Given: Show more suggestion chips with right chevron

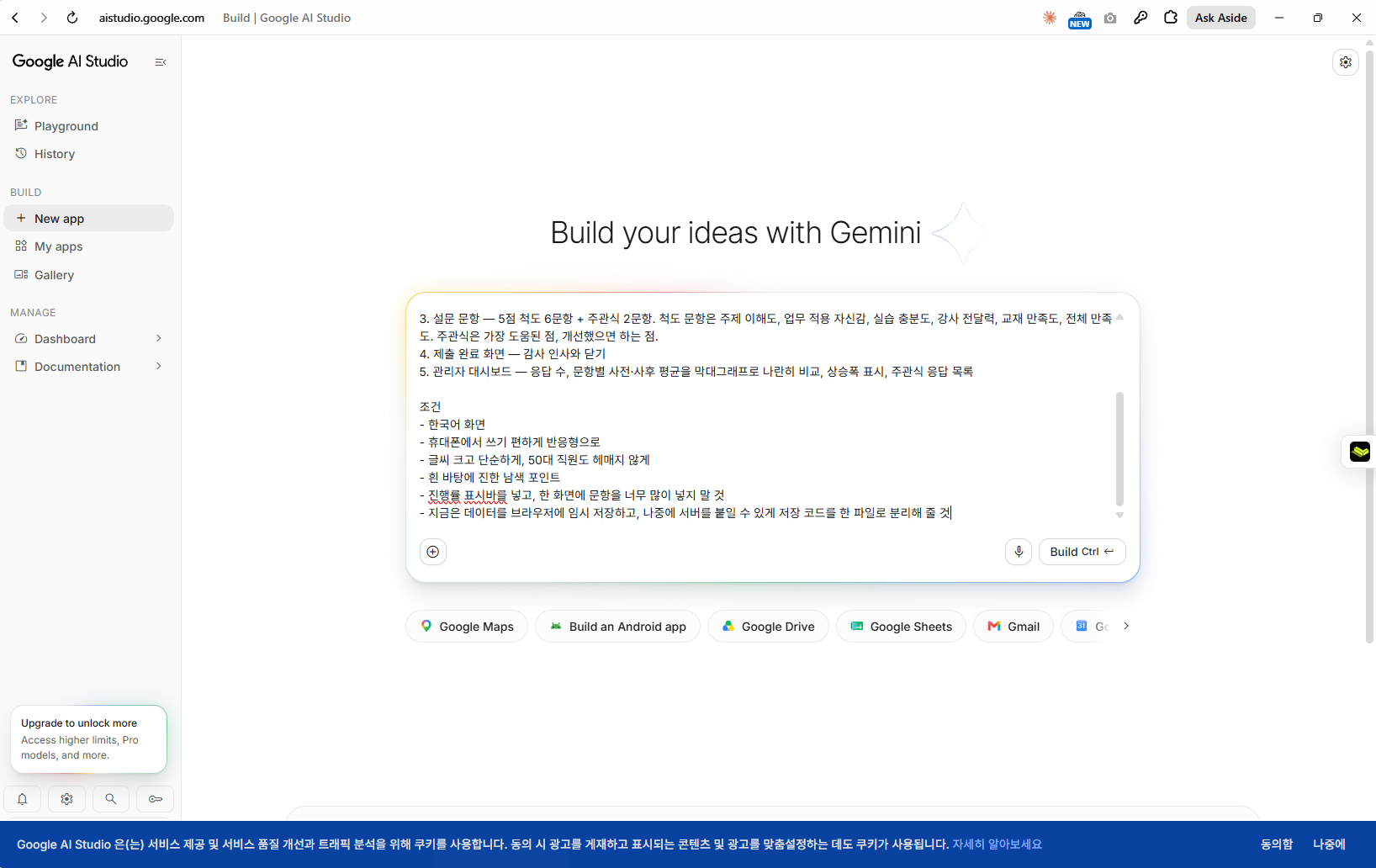Looking at the screenshot, I should click(1126, 626).
